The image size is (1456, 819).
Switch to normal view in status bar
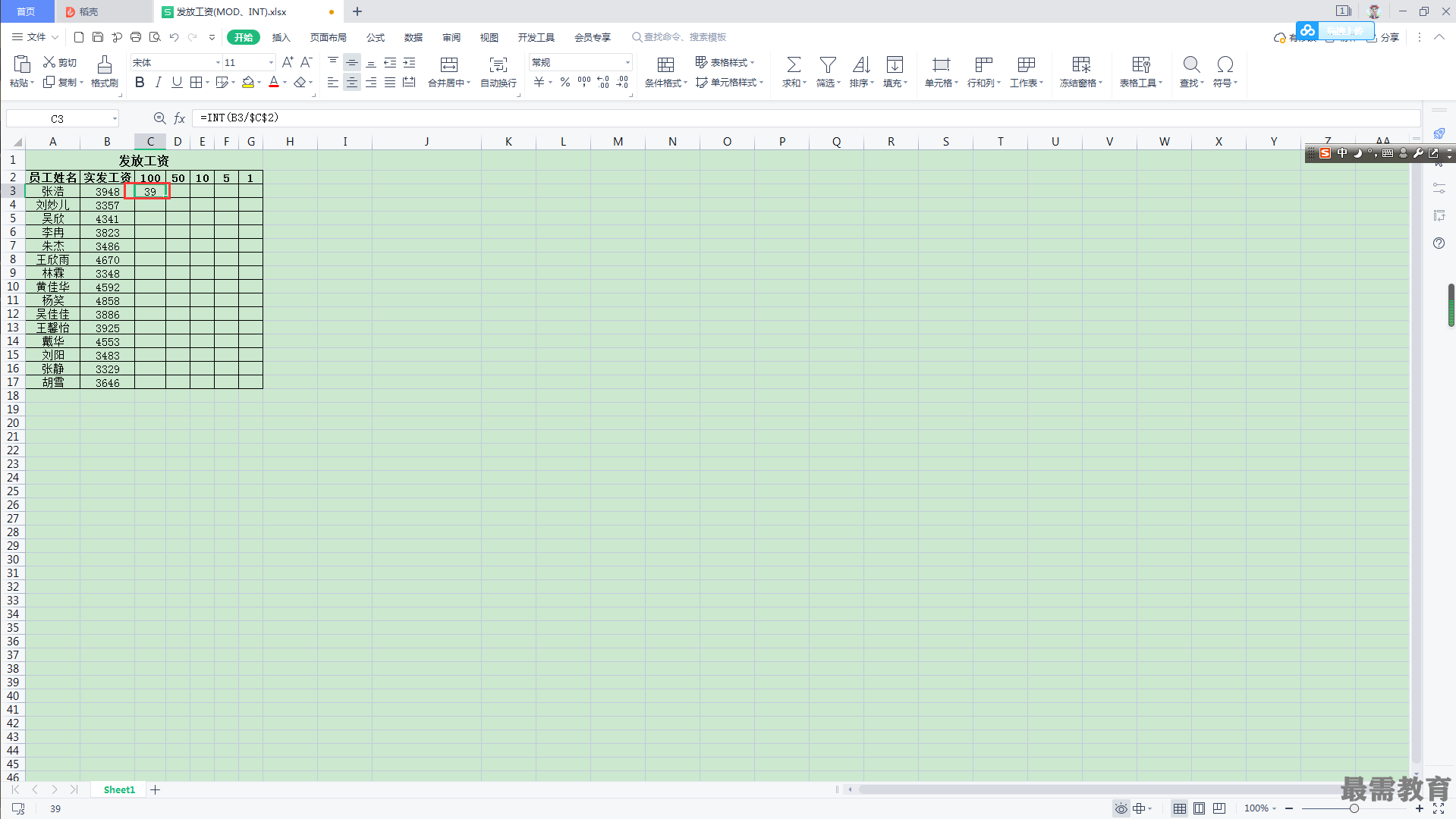pyautogui.click(x=1180, y=808)
